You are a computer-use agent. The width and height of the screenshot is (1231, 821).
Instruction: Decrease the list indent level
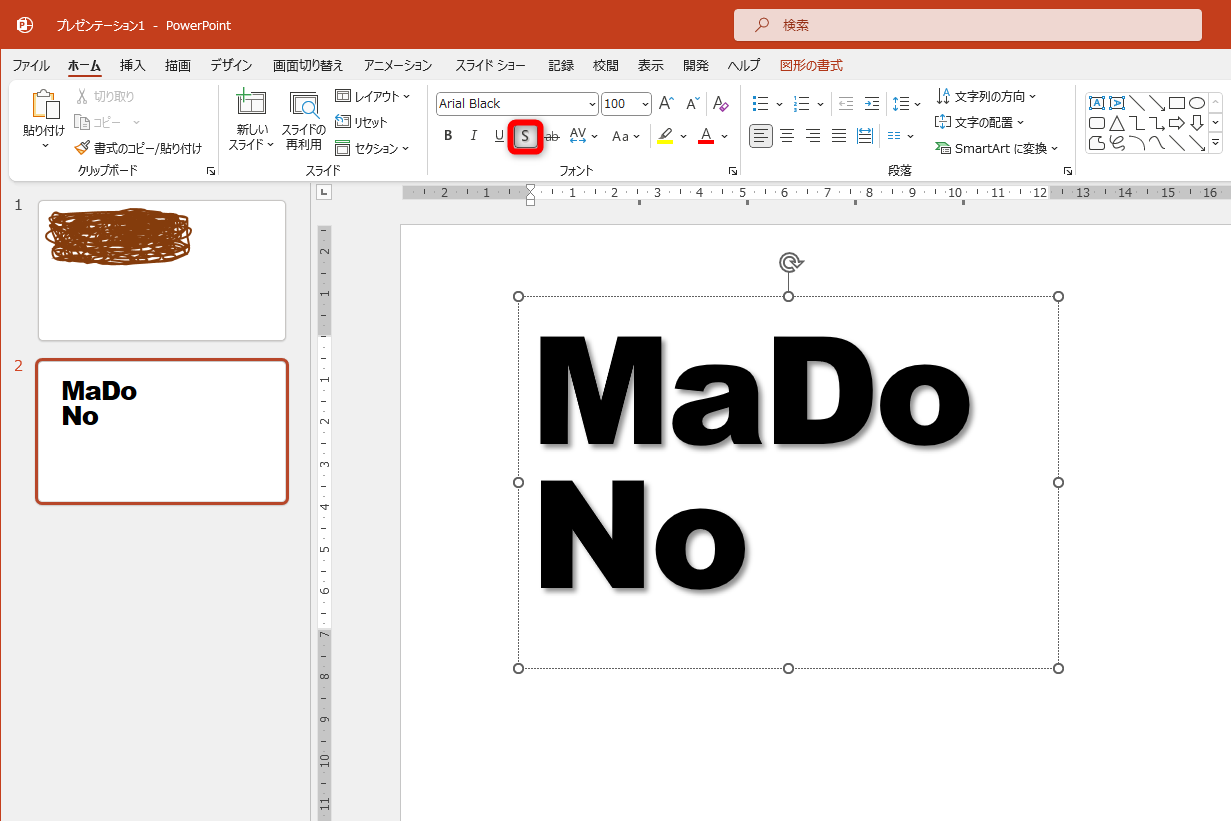[x=846, y=104]
